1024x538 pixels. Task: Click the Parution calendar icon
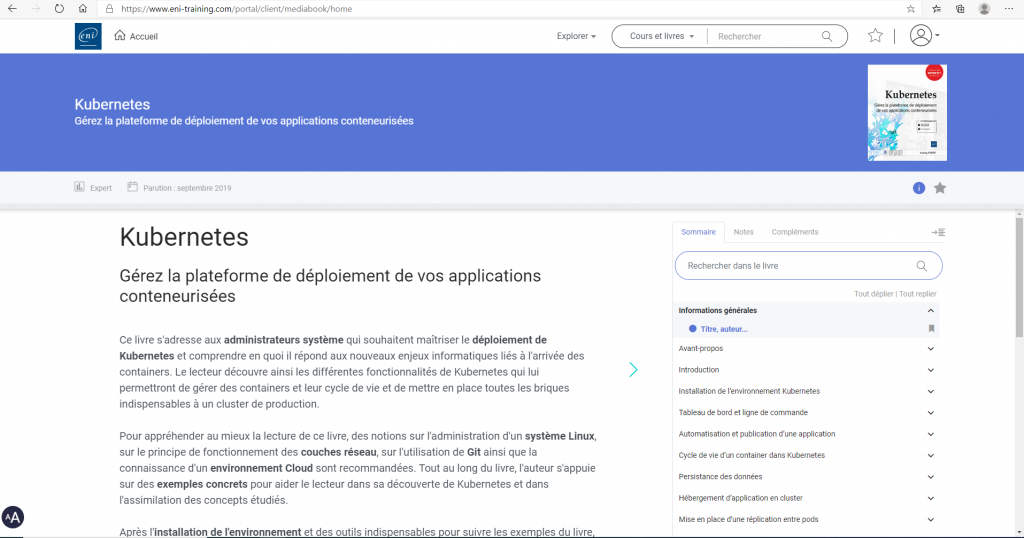click(132, 187)
